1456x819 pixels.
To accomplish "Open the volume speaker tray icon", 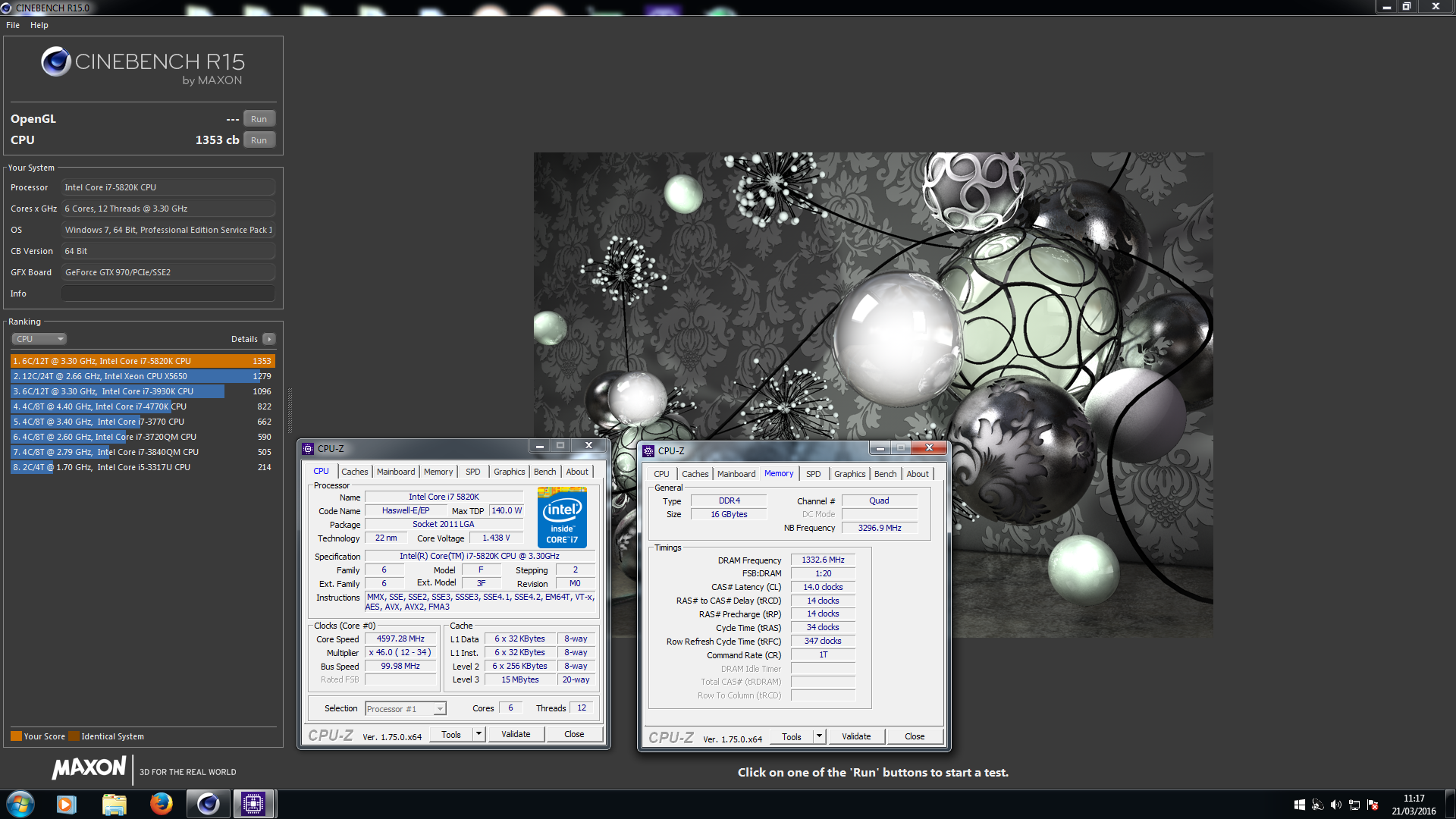I will (1335, 805).
